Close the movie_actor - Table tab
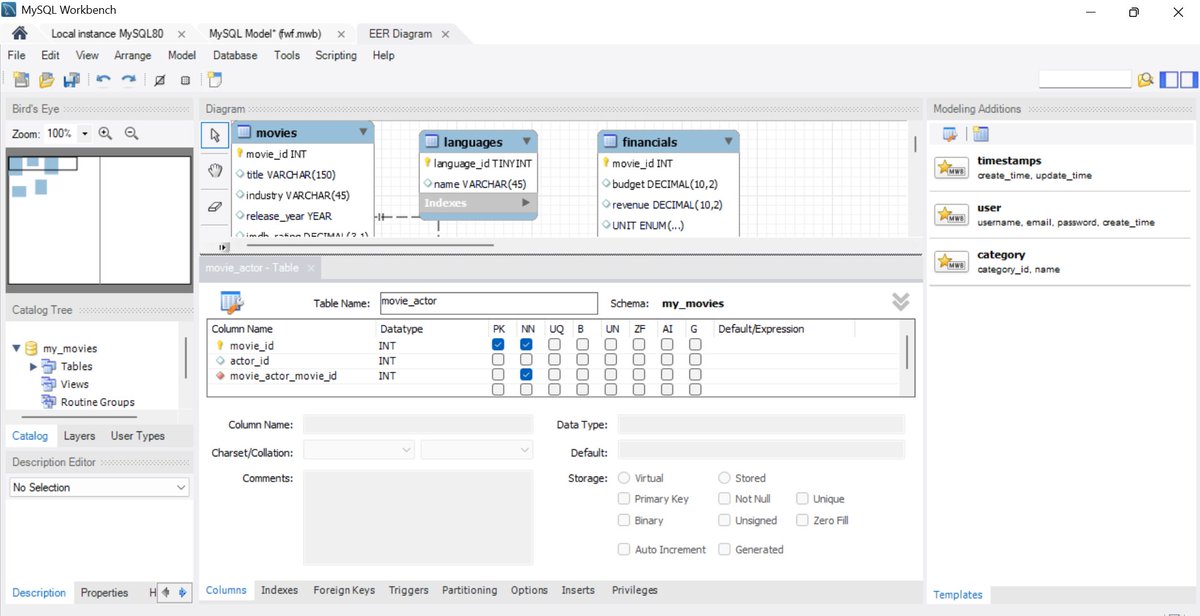 pos(311,268)
